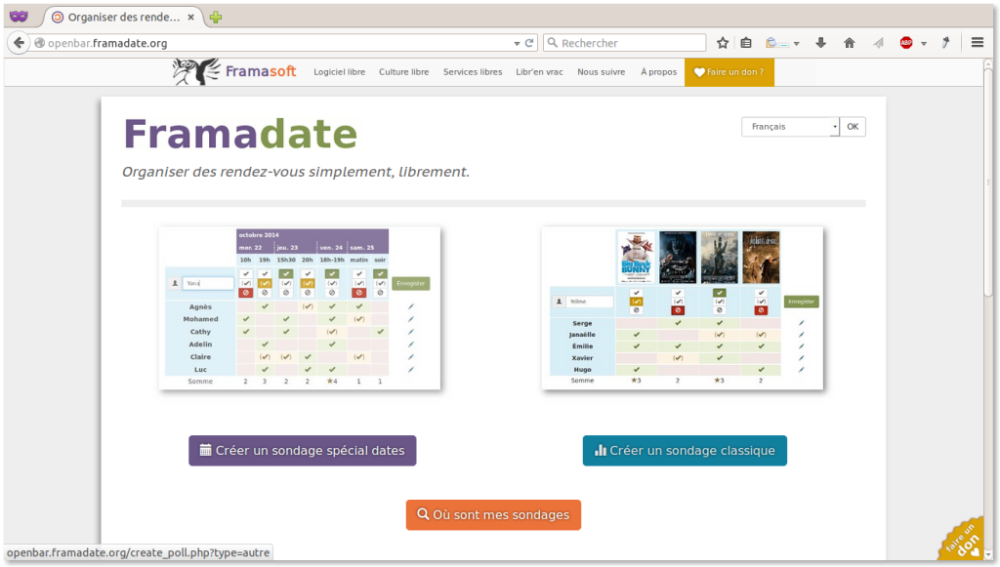Click the paper plane send icon
Image resolution: width=1000 pixels, height=567 pixels.
coord(879,43)
